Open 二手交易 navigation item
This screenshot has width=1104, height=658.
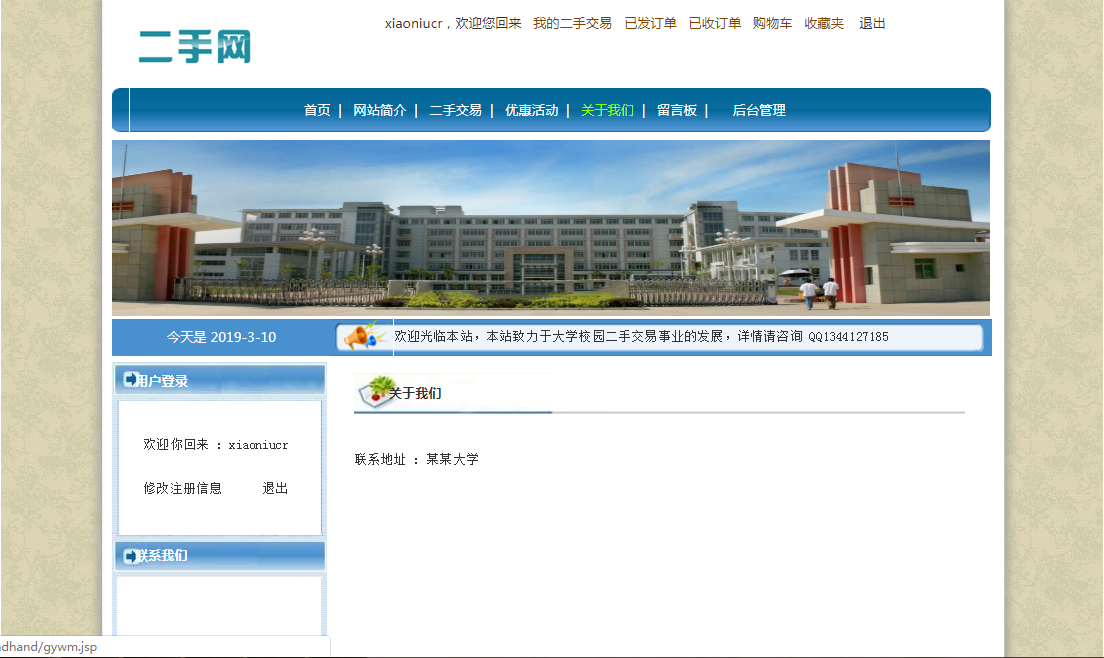tap(456, 110)
